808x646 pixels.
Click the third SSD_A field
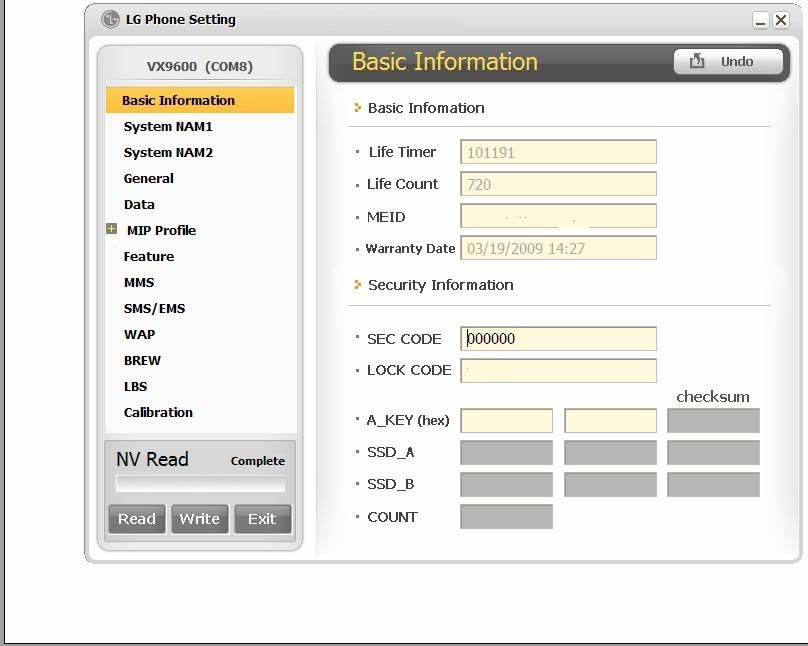(713, 453)
